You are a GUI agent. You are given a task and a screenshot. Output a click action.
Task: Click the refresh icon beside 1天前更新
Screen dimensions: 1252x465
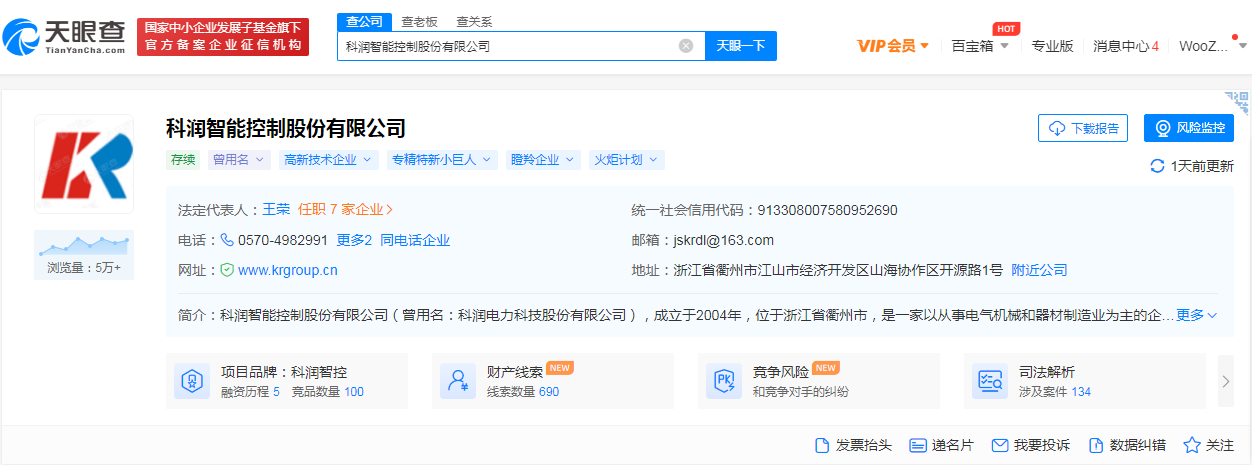[x=1157, y=166]
